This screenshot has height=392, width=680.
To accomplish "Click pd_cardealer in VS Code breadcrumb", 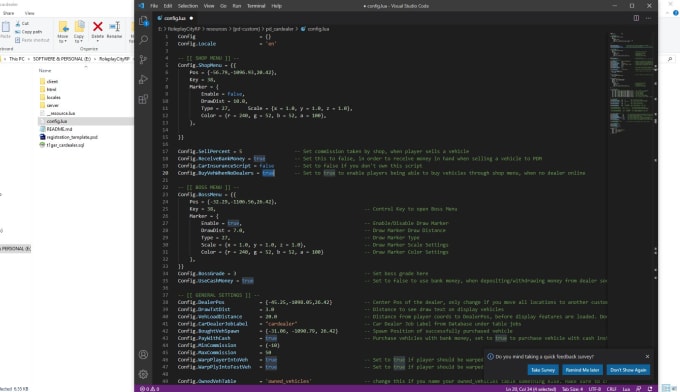I will pyautogui.click(x=280, y=29).
